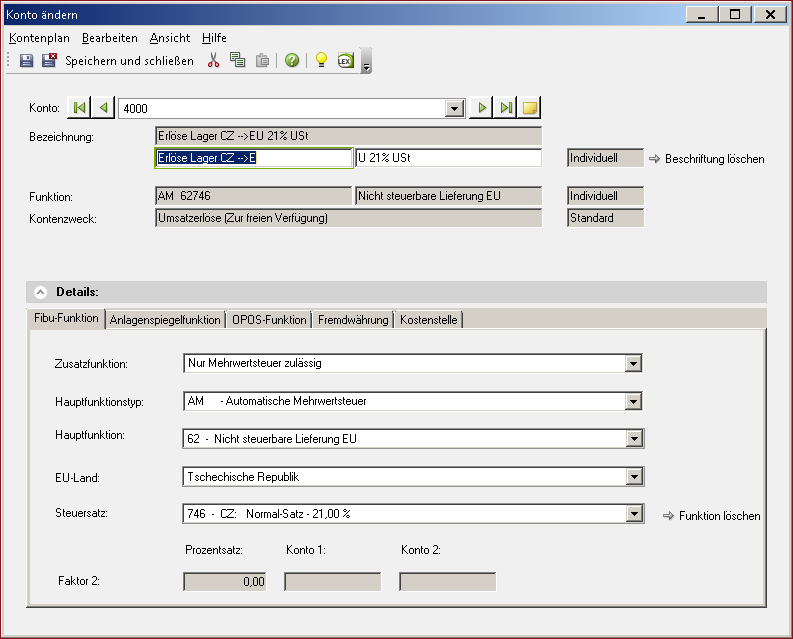Minimize the Konto ändern window
The height and width of the screenshot is (639, 793).
701,14
